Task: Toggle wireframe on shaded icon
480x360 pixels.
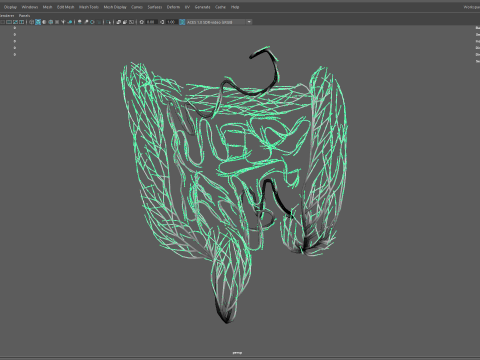Action: click(x=51, y=22)
